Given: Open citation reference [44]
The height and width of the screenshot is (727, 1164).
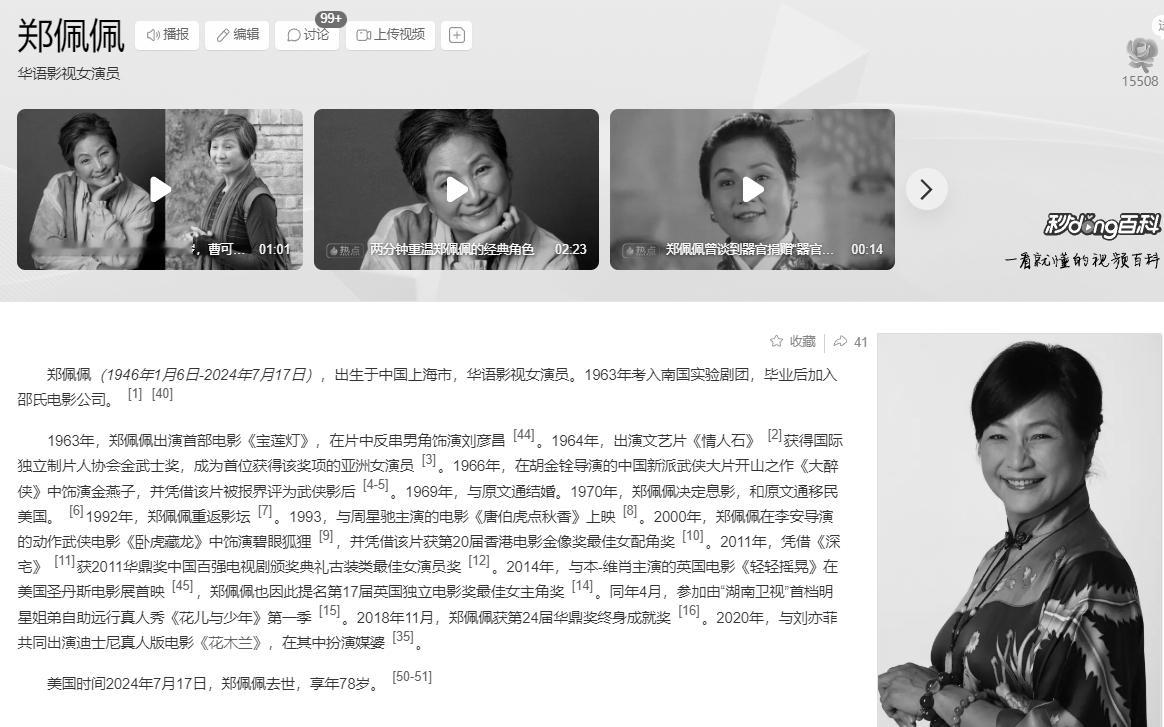Looking at the screenshot, I should click(x=524, y=435).
